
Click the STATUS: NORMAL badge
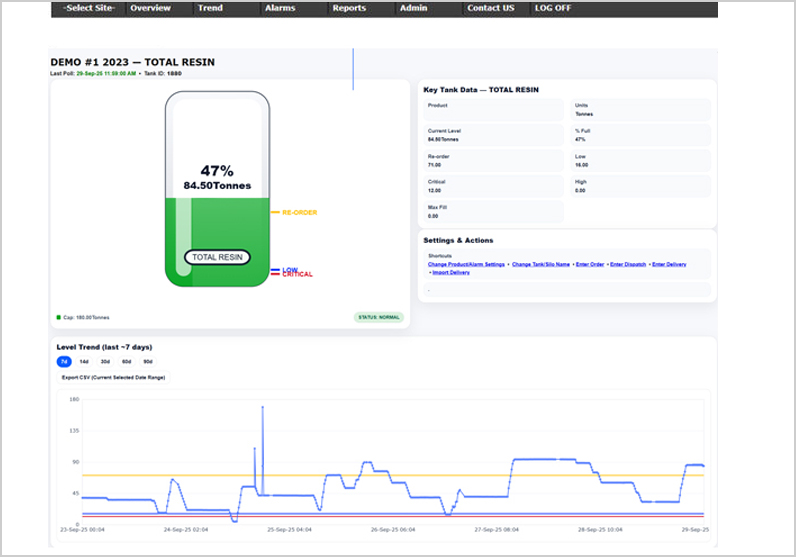point(379,317)
